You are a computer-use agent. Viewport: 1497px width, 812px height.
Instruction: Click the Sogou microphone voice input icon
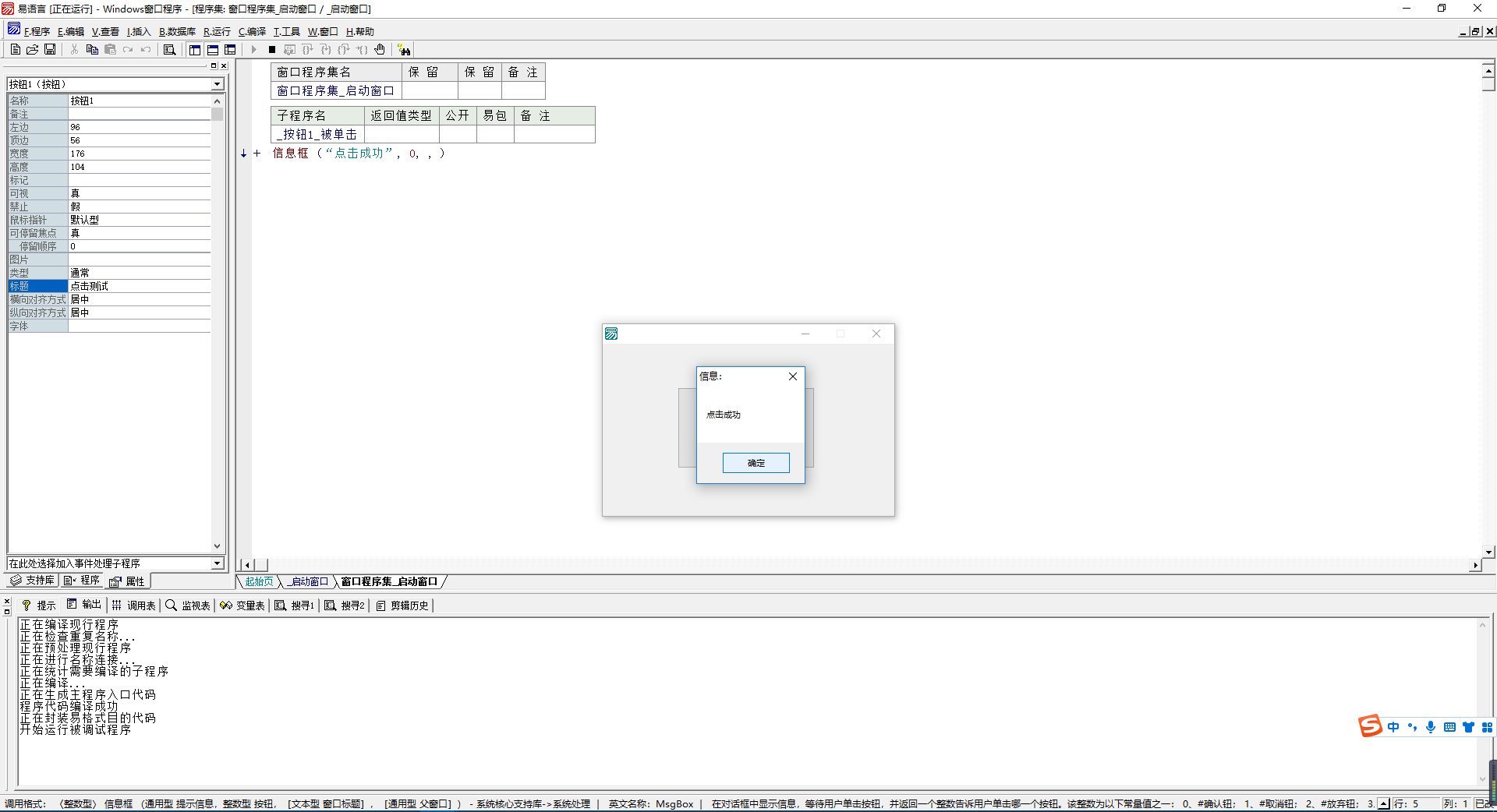click(1431, 727)
